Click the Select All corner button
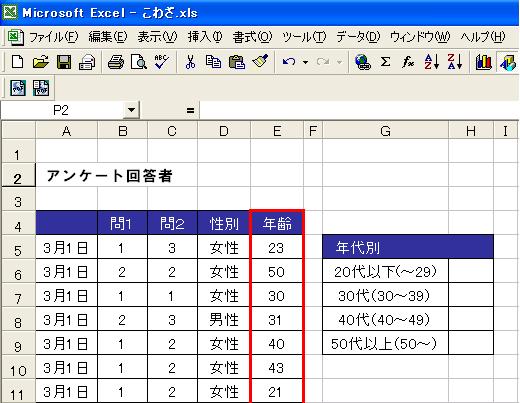Screen dimensions: 520x403 pyautogui.click(x=18, y=131)
